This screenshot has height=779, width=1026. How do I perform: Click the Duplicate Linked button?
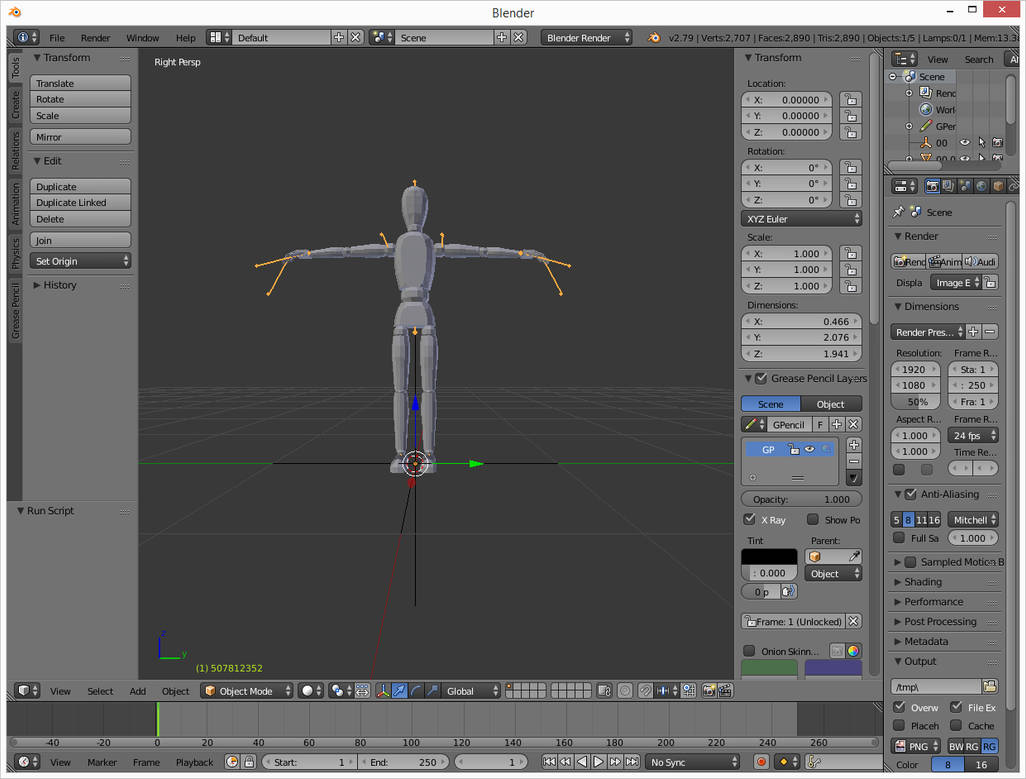coord(80,202)
